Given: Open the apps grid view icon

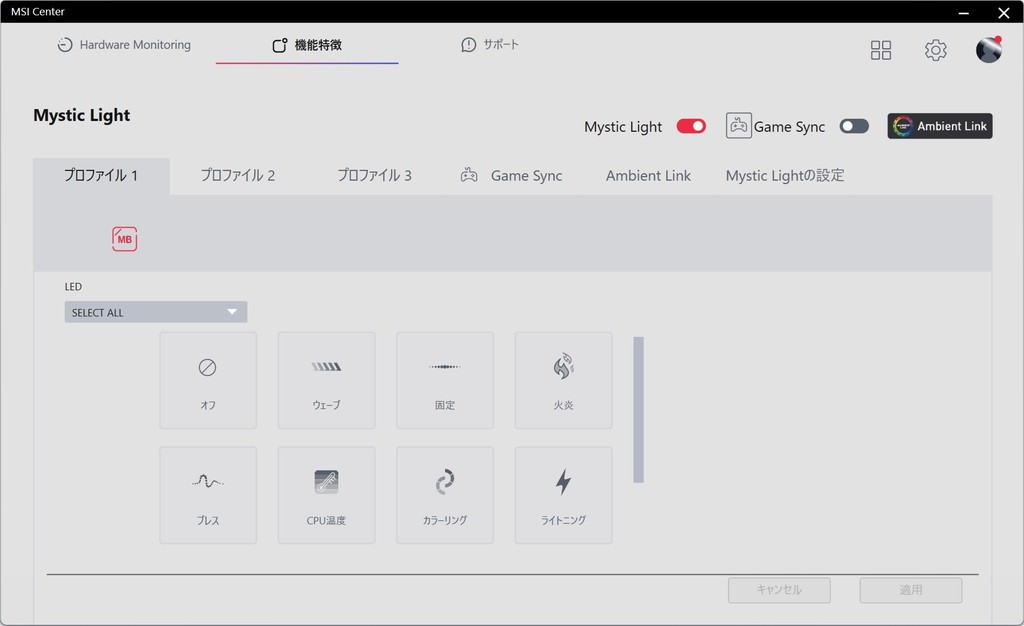Looking at the screenshot, I should coord(881,50).
